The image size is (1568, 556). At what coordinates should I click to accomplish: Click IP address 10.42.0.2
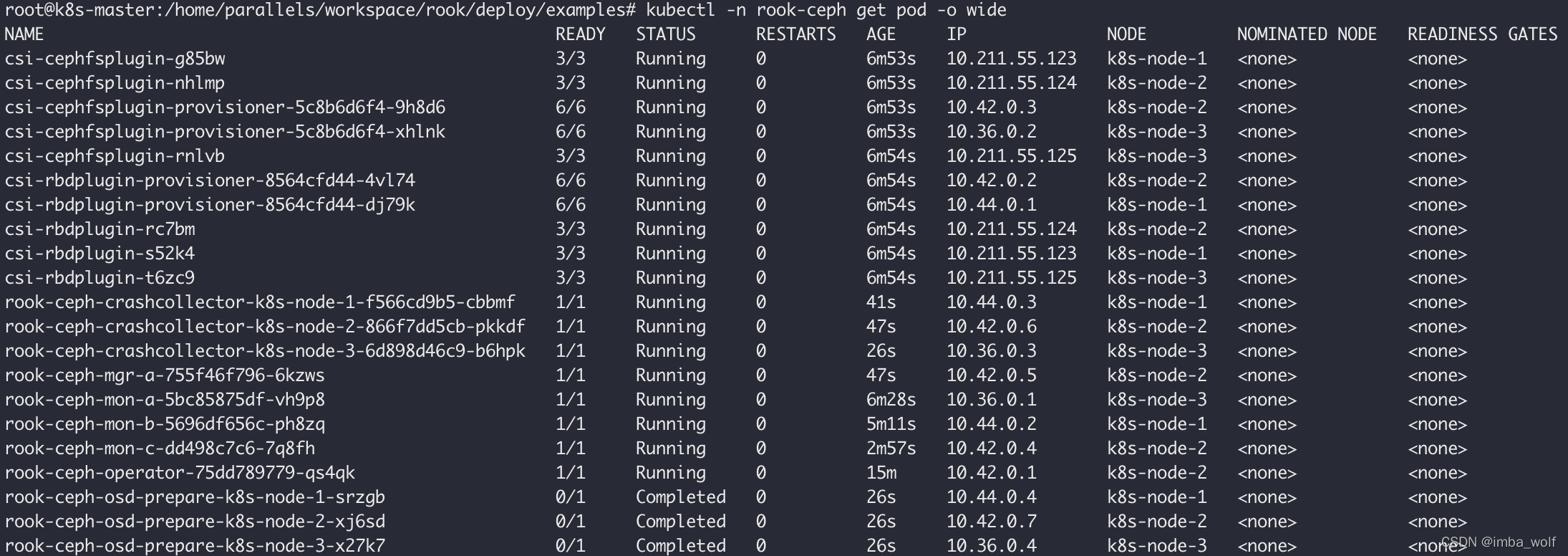pyautogui.click(x=992, y=181)
